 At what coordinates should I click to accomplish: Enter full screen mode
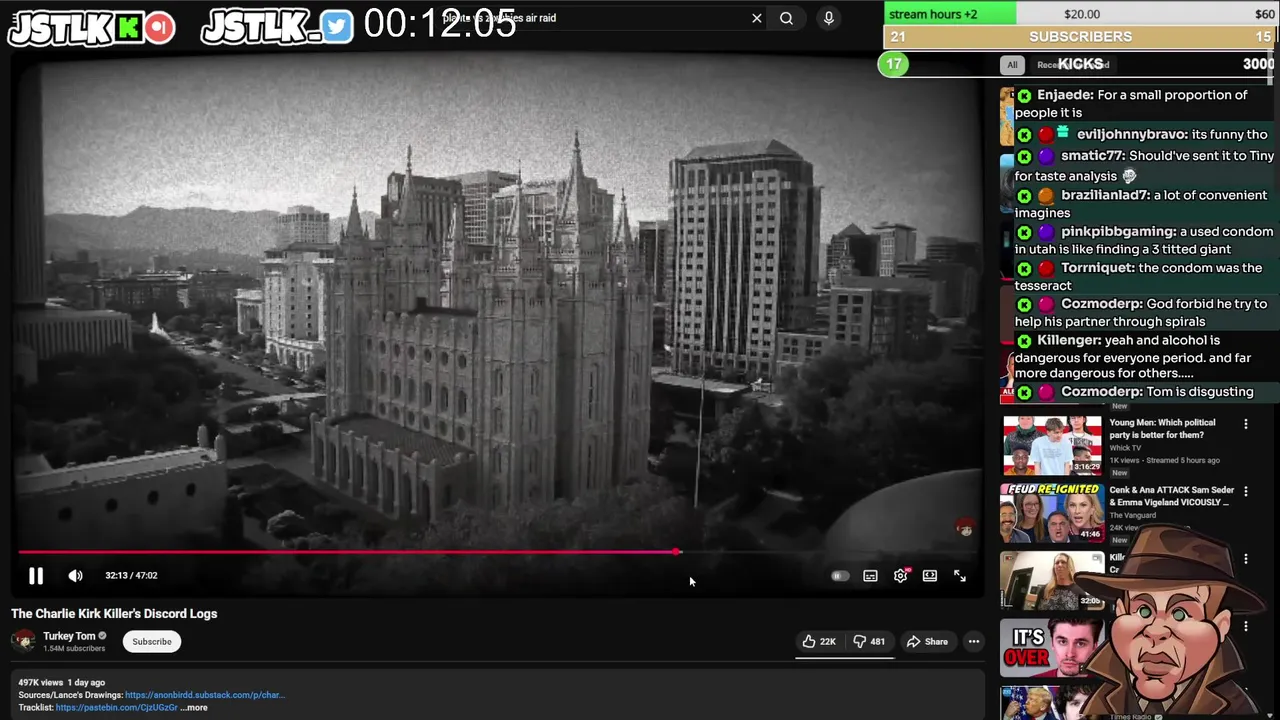coord(960,576)
